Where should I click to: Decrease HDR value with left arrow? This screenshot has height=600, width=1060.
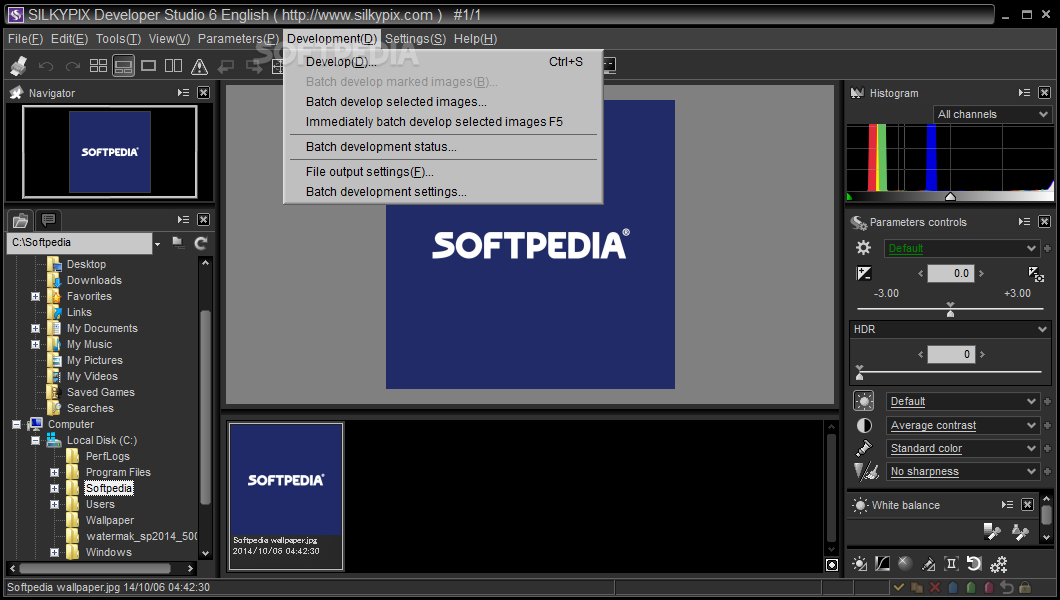coord(921,354)
